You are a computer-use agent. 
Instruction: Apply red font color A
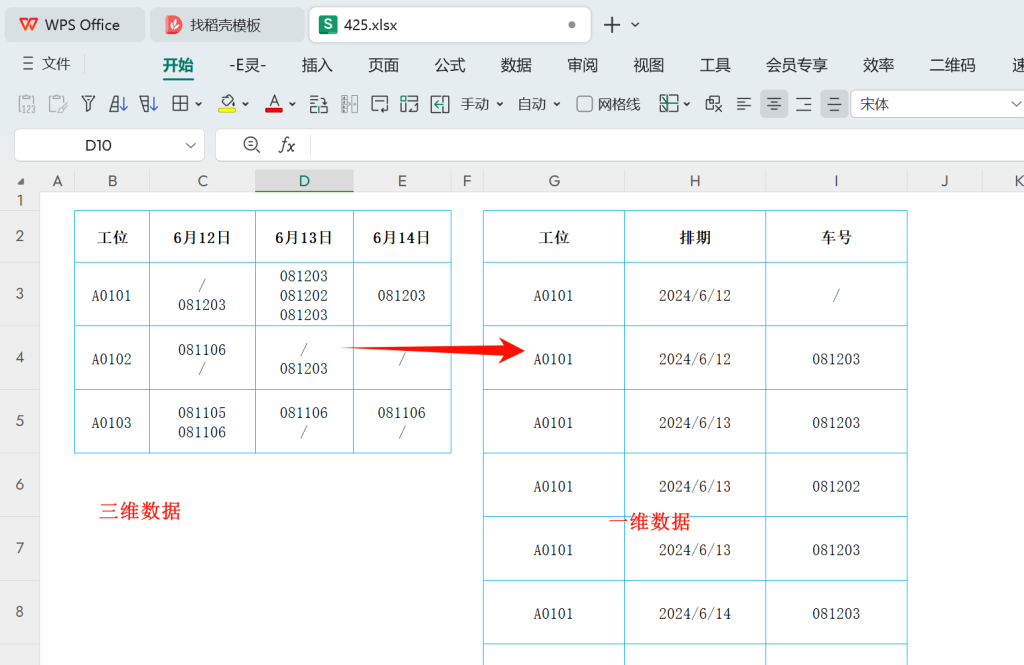tap(274, 104)
